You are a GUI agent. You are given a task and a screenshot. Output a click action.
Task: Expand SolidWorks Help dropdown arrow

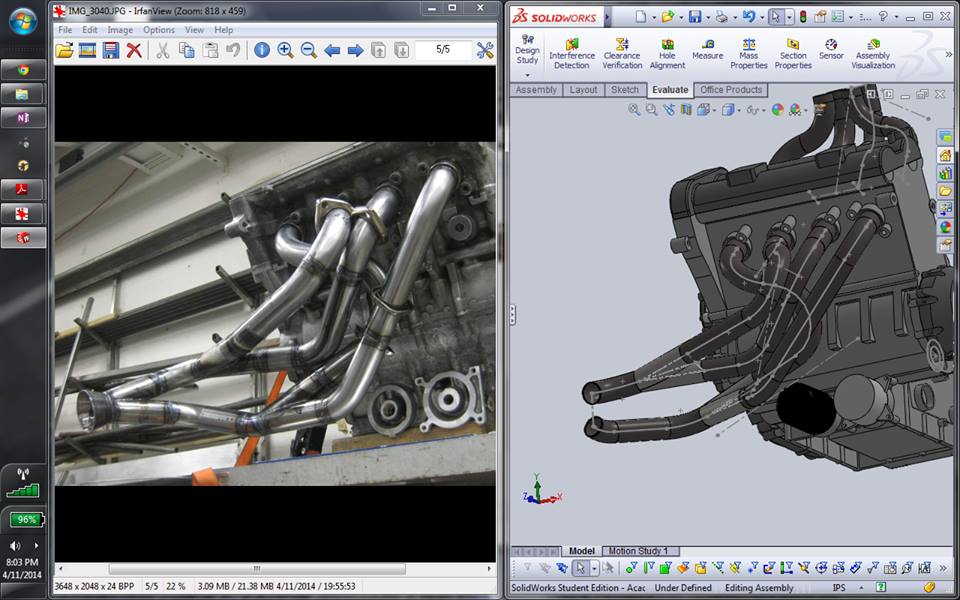coord(896,17)
